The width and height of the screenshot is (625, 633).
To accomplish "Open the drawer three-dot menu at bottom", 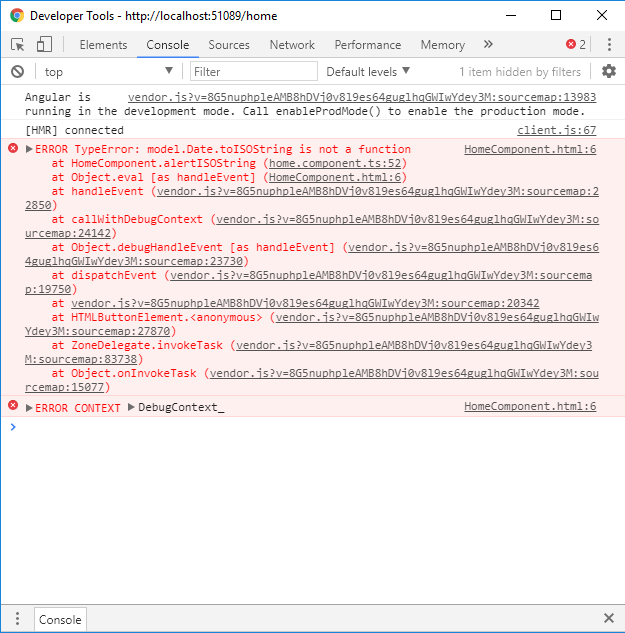I will 17,618.
